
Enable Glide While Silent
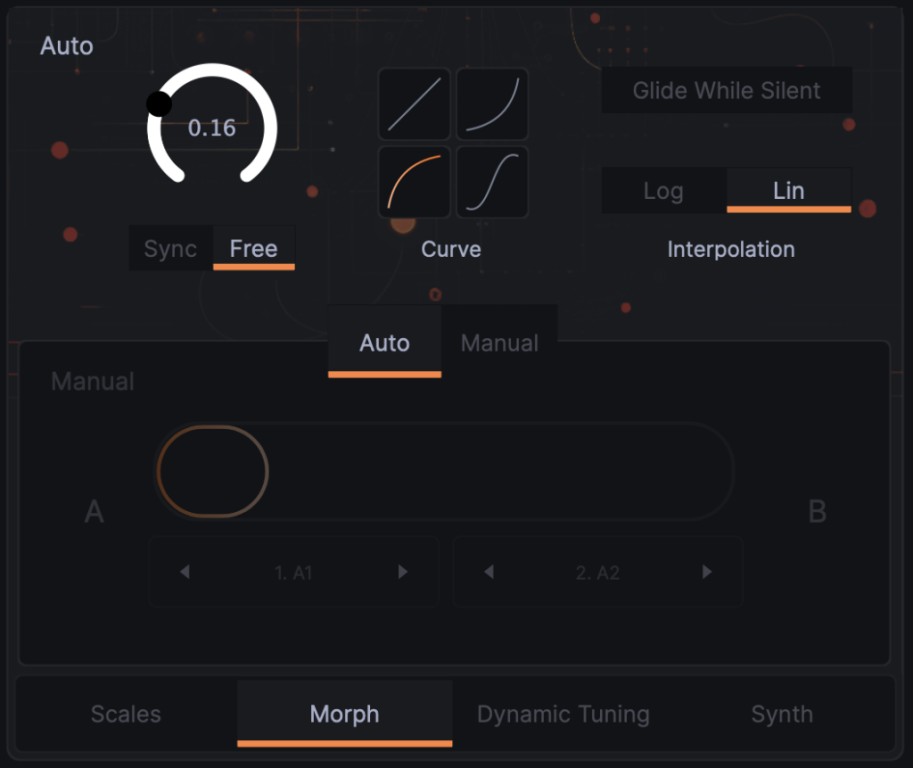[726, 91]
